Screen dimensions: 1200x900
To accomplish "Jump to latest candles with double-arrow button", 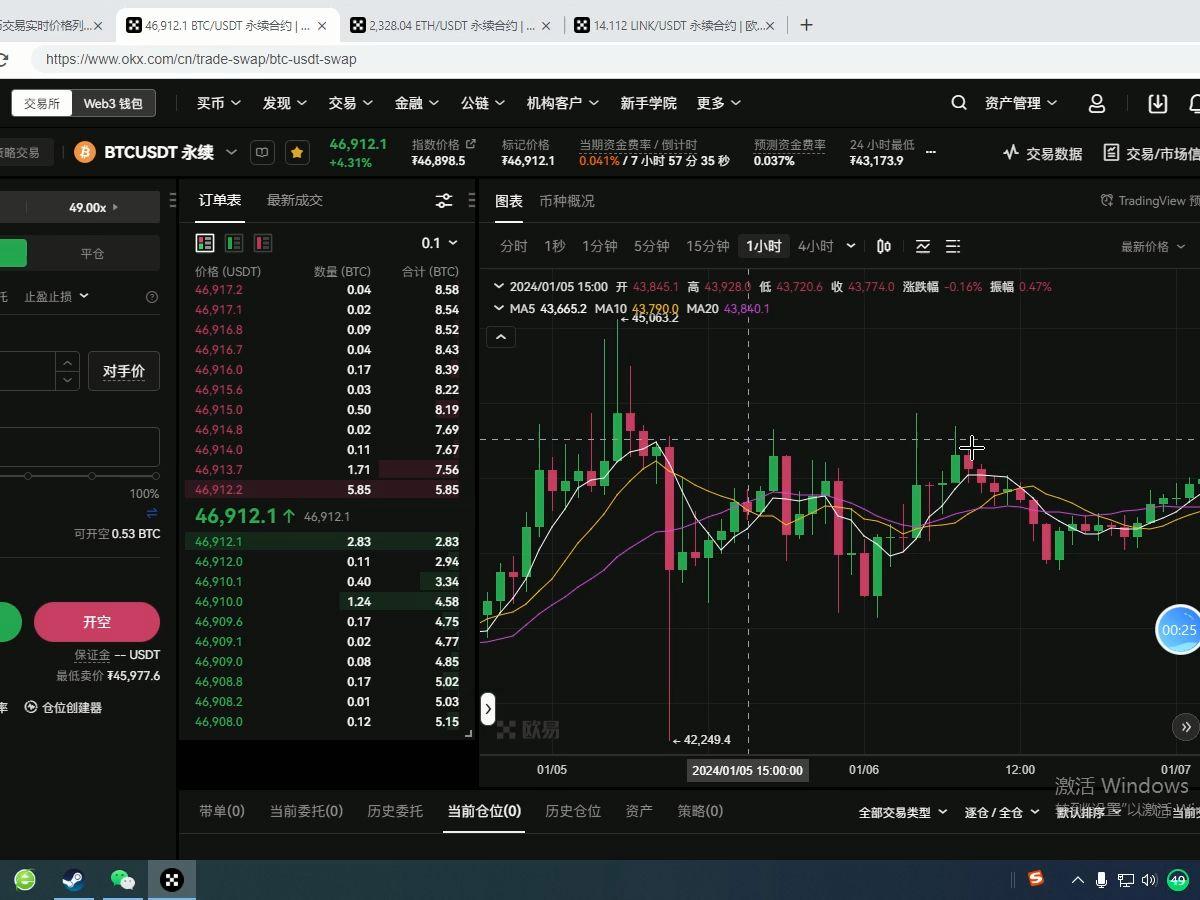I will pos(1186,727).
